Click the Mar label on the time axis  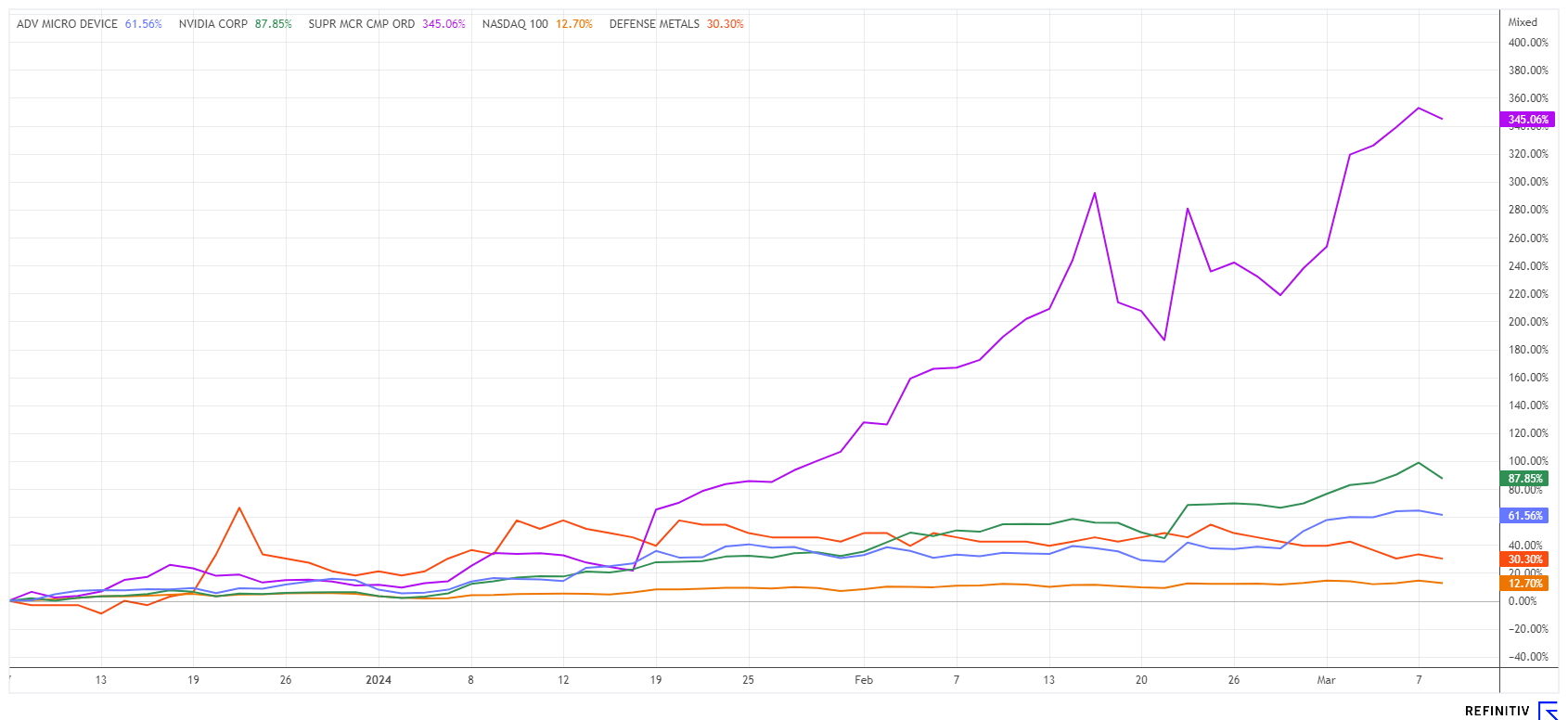(x=1326, y=680)
